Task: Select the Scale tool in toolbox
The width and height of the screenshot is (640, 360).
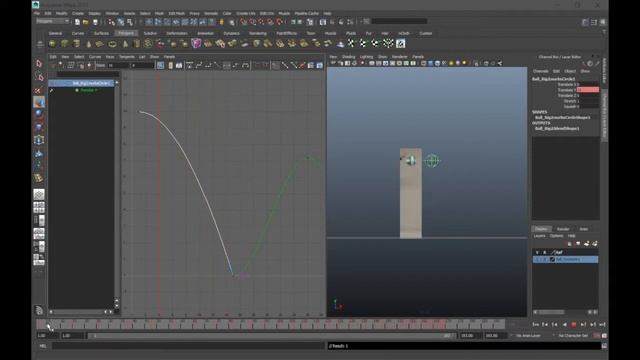Action: pyautogui.click(x=39, y=127)
